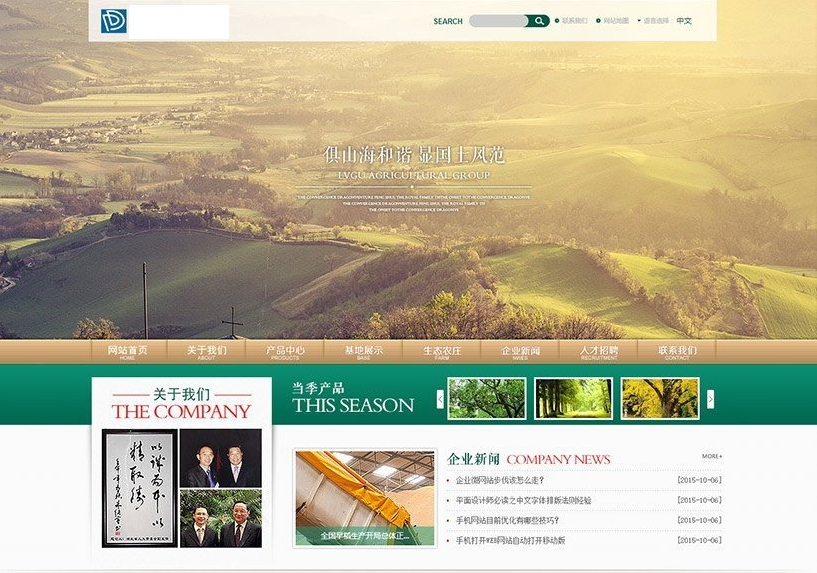The image size is (817, 573).
Task: Click next arrow of season products carousel
Action: coord(710,400)
